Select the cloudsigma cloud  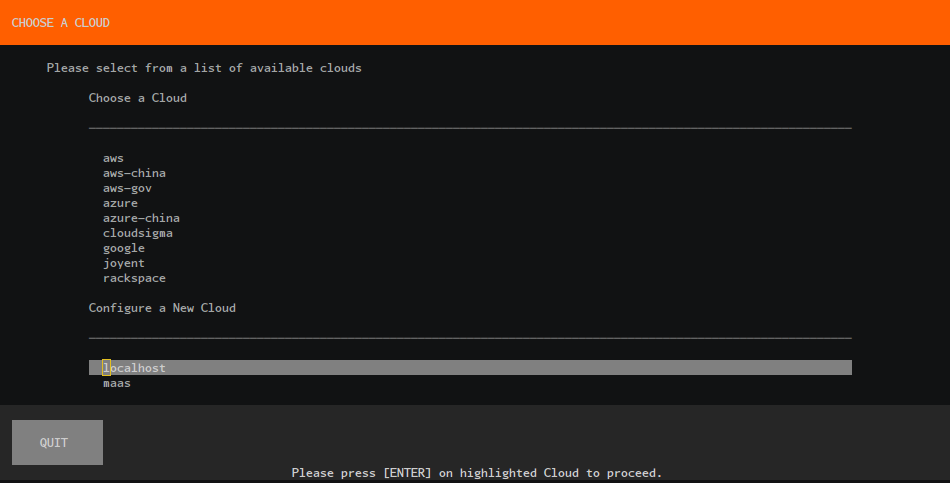point(137,233)
